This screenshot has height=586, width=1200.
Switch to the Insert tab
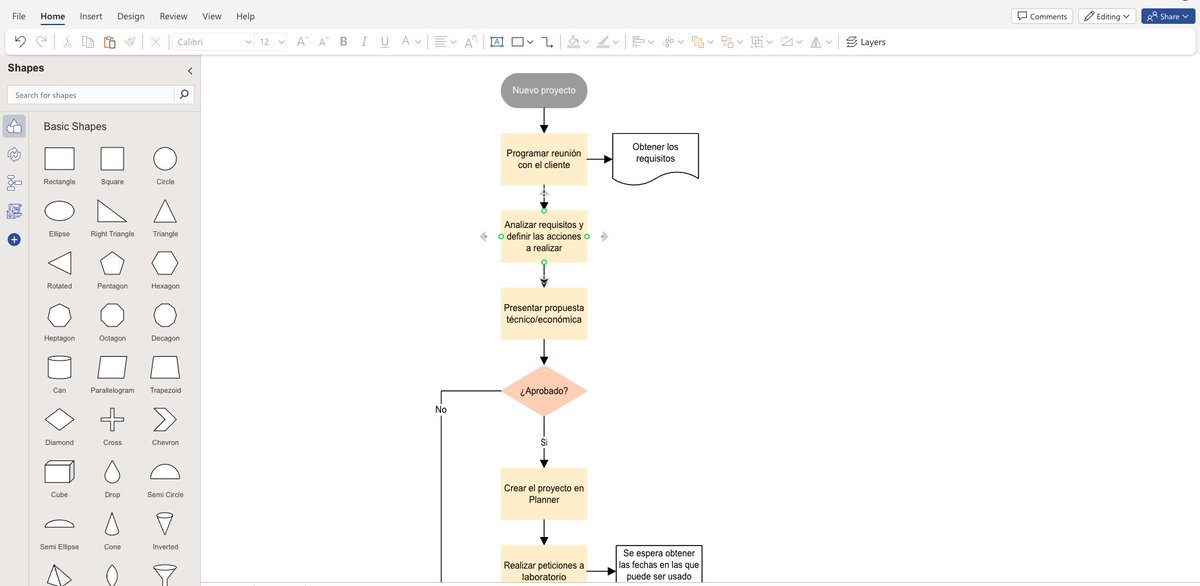[x=91, y=16]
